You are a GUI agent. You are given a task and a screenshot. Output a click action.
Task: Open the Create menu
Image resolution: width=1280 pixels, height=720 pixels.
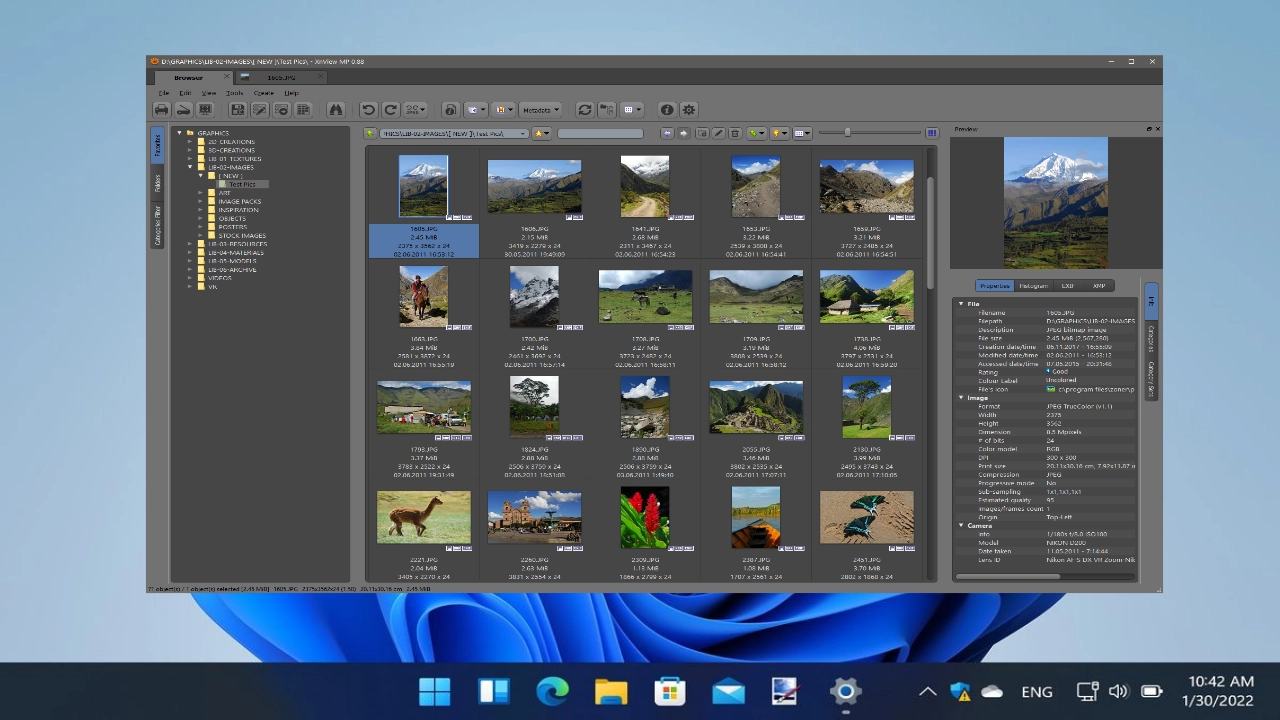263,92
